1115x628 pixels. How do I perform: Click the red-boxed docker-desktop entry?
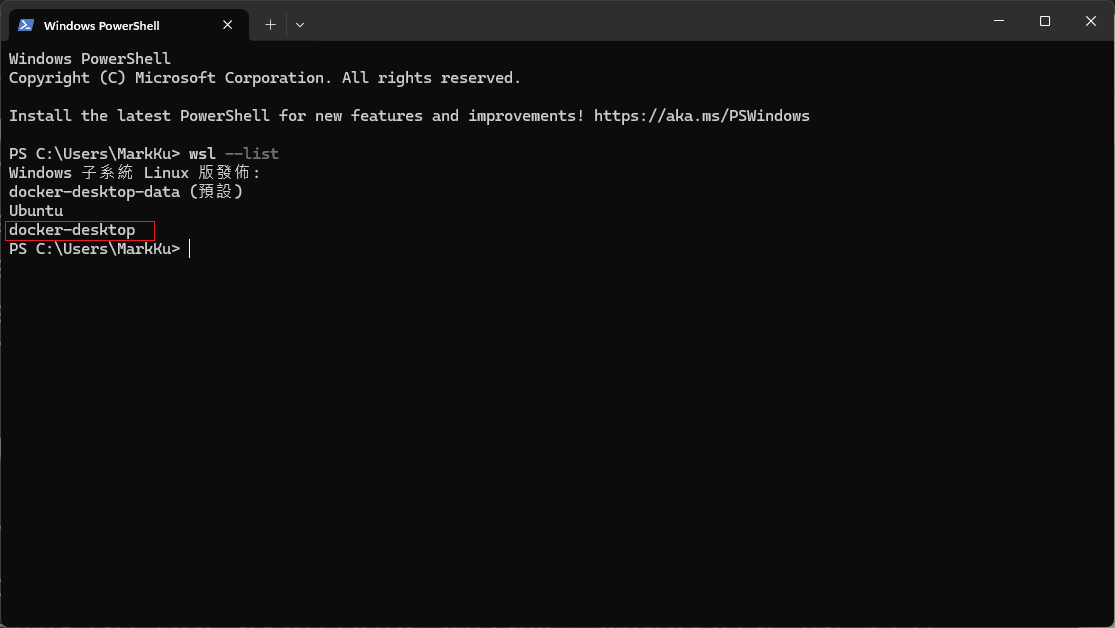pos(72,231)
